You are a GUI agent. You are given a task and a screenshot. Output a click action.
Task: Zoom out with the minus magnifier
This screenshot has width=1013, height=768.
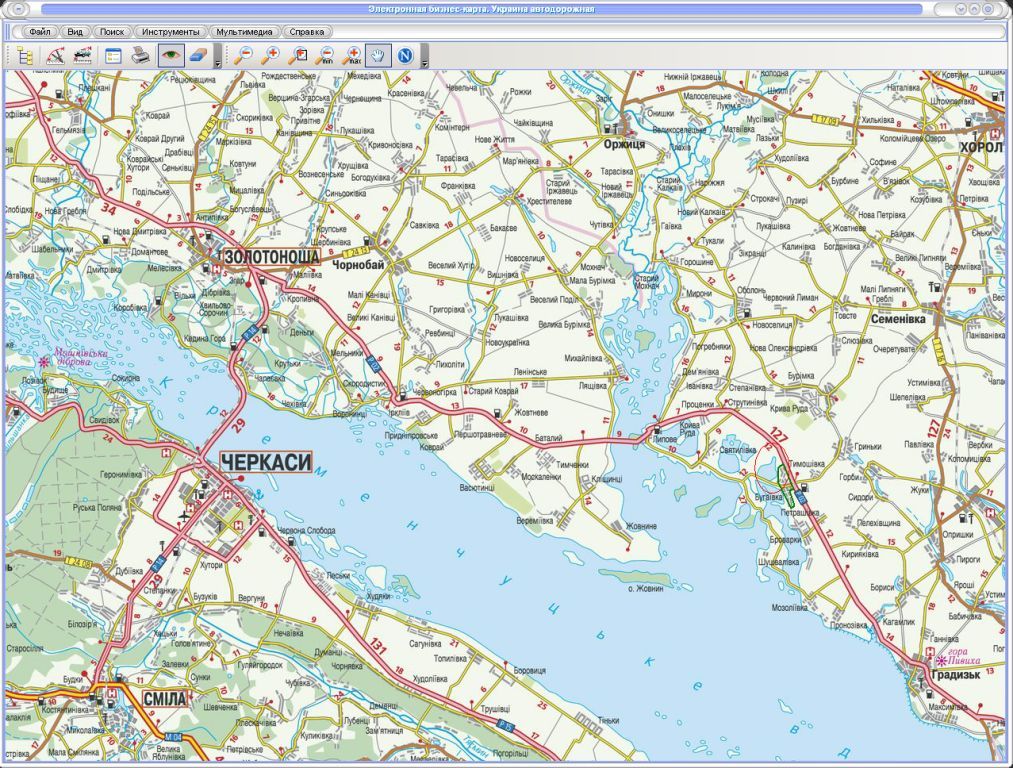(x=243, y=56)
